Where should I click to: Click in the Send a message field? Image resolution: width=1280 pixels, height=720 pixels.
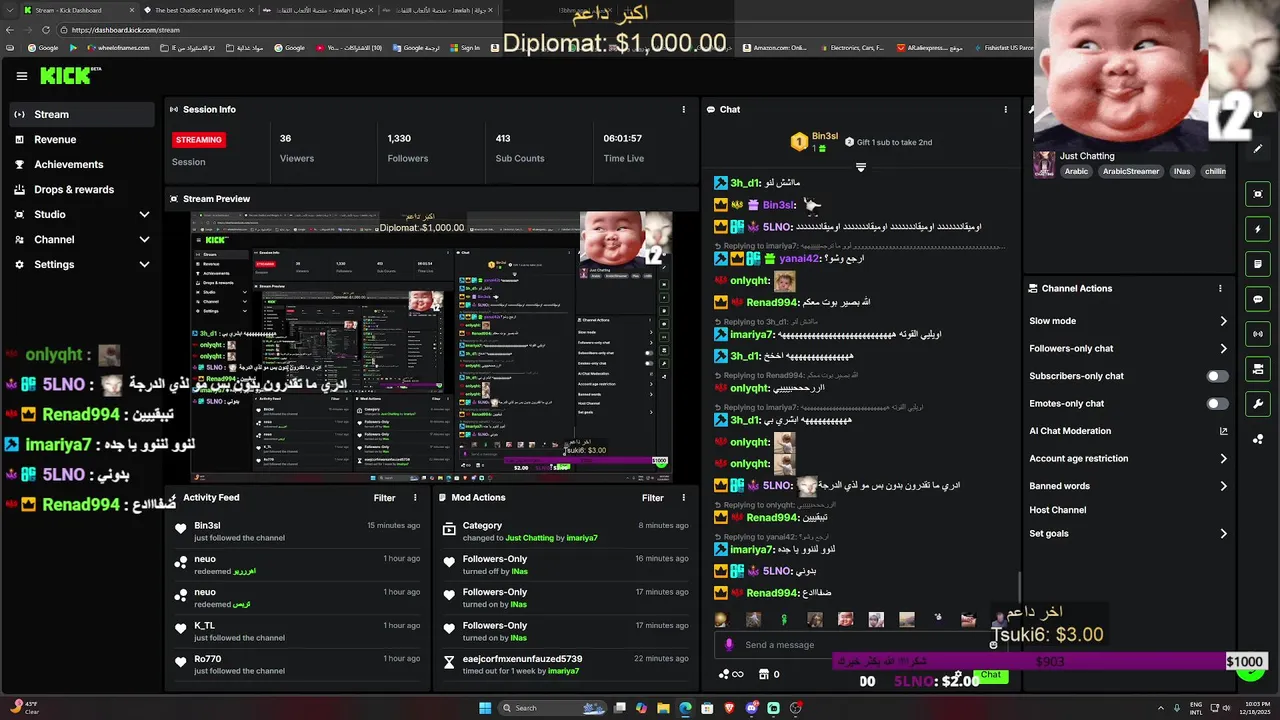pyautogui.click(x=860, y=645)
